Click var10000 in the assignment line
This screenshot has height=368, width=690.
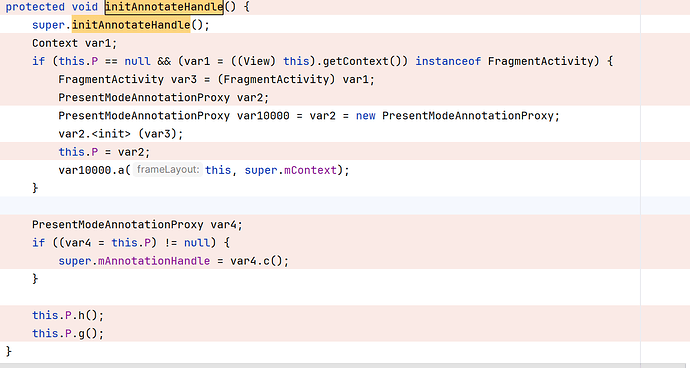[x=263, y=116]
